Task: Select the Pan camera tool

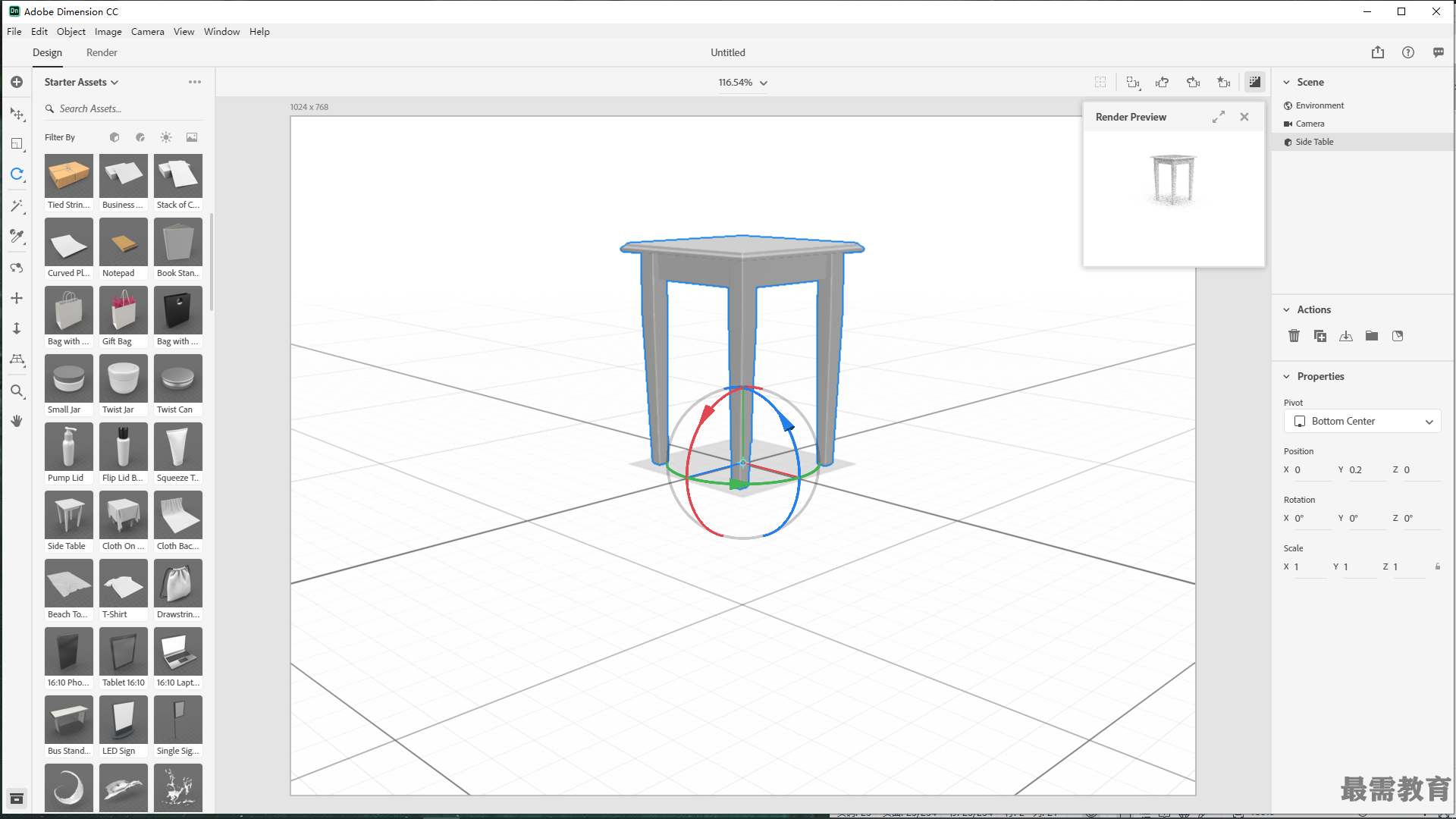Action: tap(17, 298)
